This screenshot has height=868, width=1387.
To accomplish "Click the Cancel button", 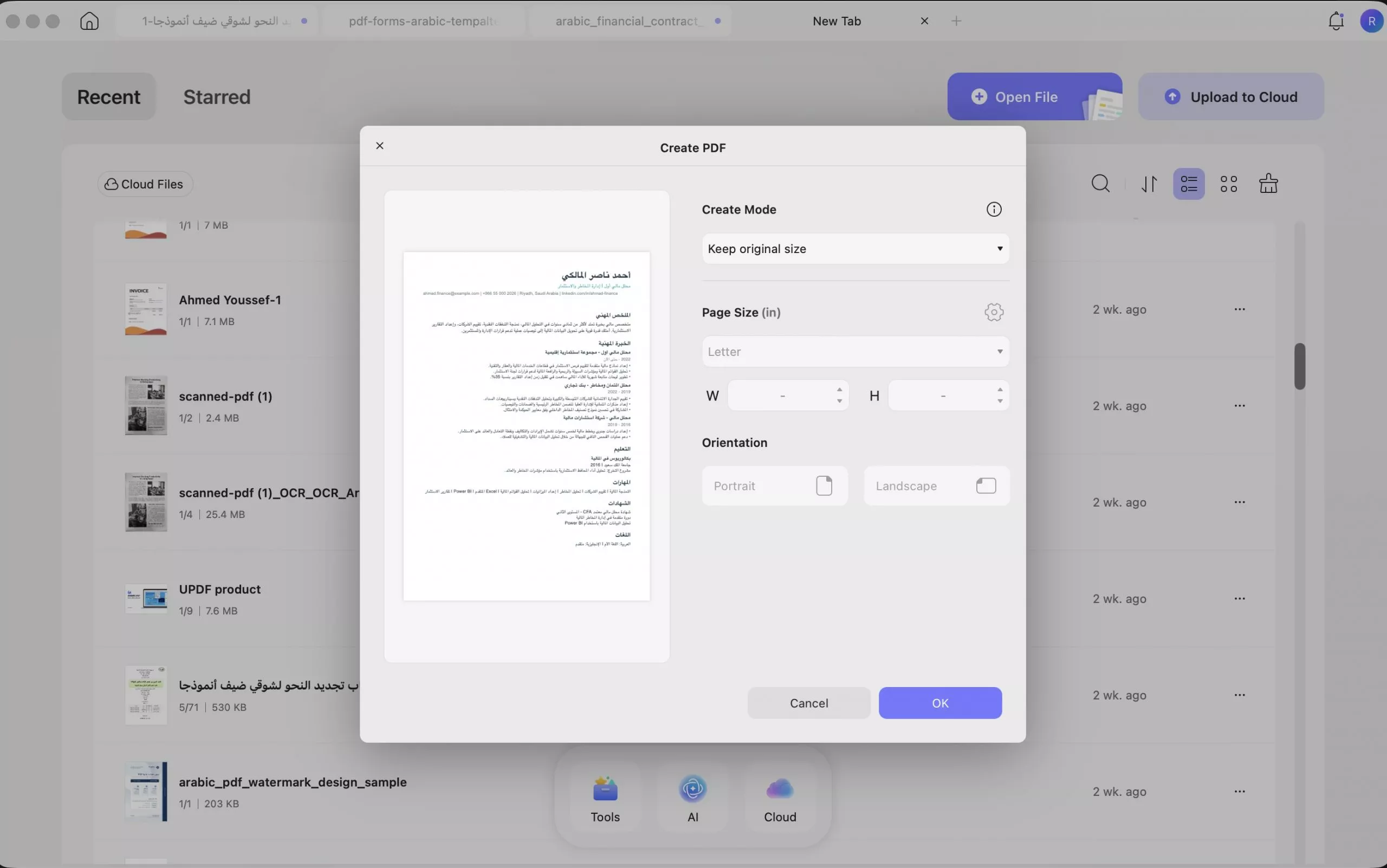I will pos(809,703).
